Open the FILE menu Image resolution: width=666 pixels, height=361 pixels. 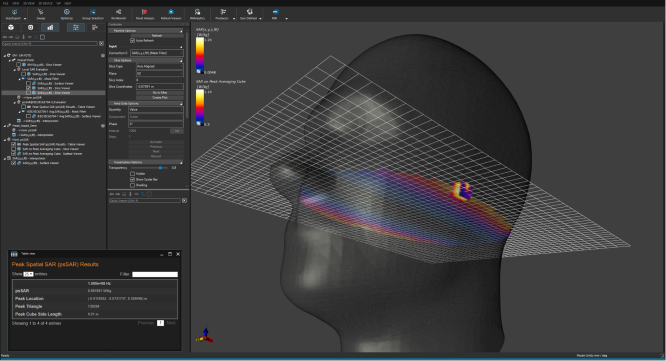pos(6,3)
